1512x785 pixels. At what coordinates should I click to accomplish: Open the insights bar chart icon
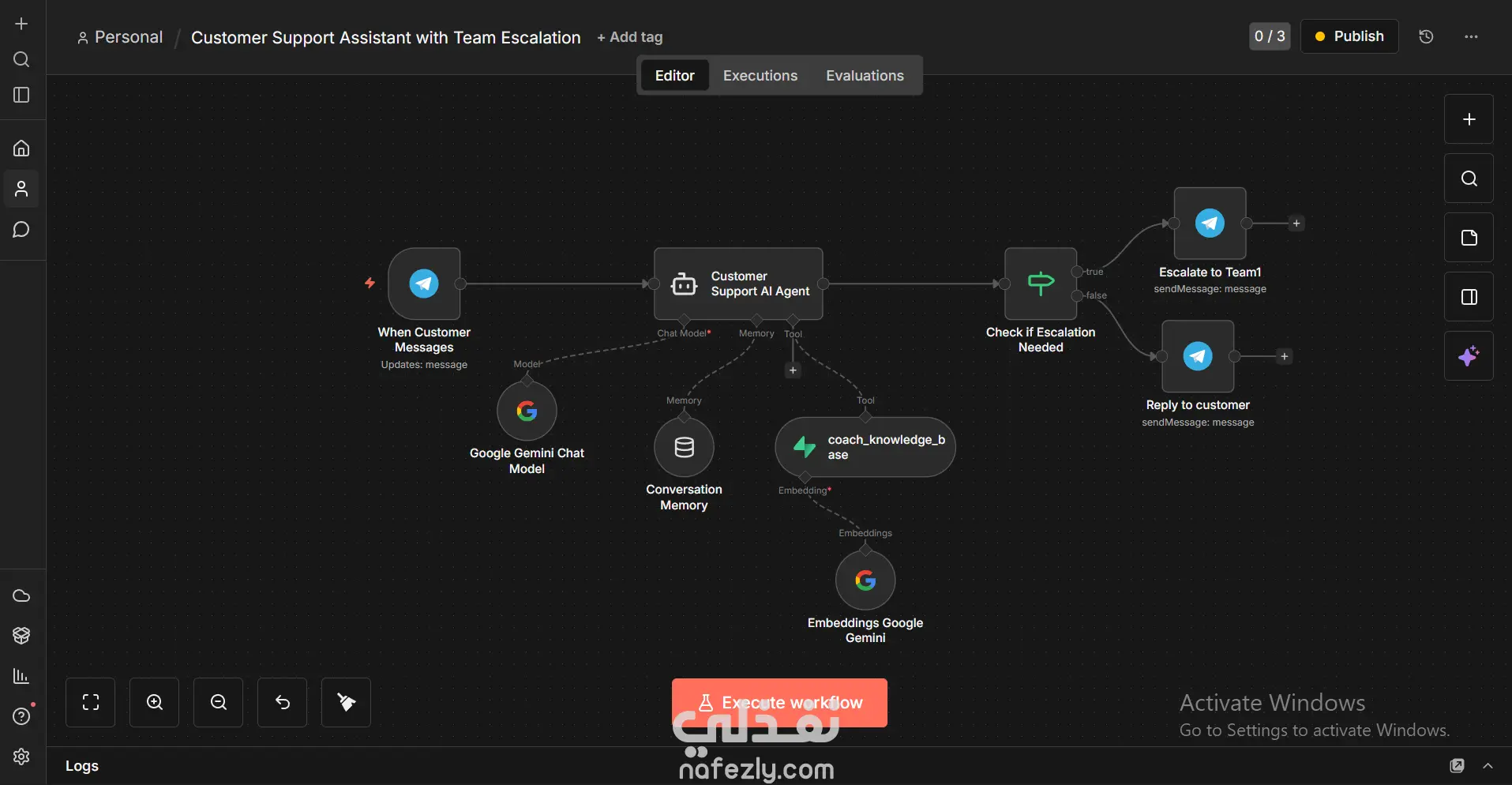[x=21, y=676]
